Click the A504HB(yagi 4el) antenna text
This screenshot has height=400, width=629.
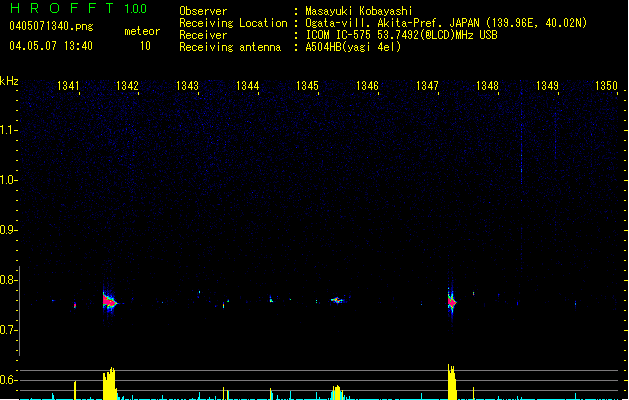click(353, 47)
